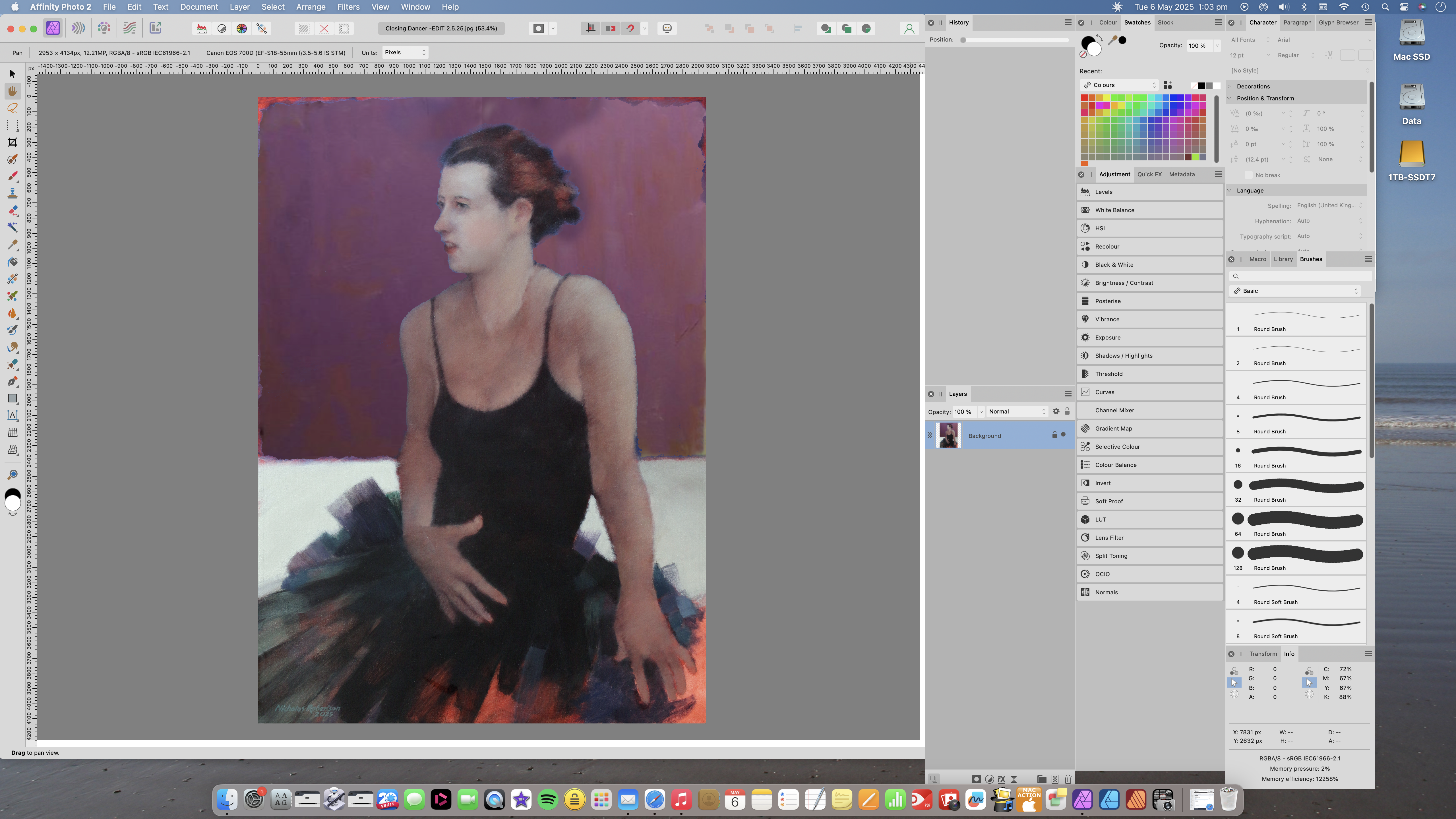Switch to the Liquify Persona
The height and width of the screenshot is (819, 1456).
(x=78, y=28)
